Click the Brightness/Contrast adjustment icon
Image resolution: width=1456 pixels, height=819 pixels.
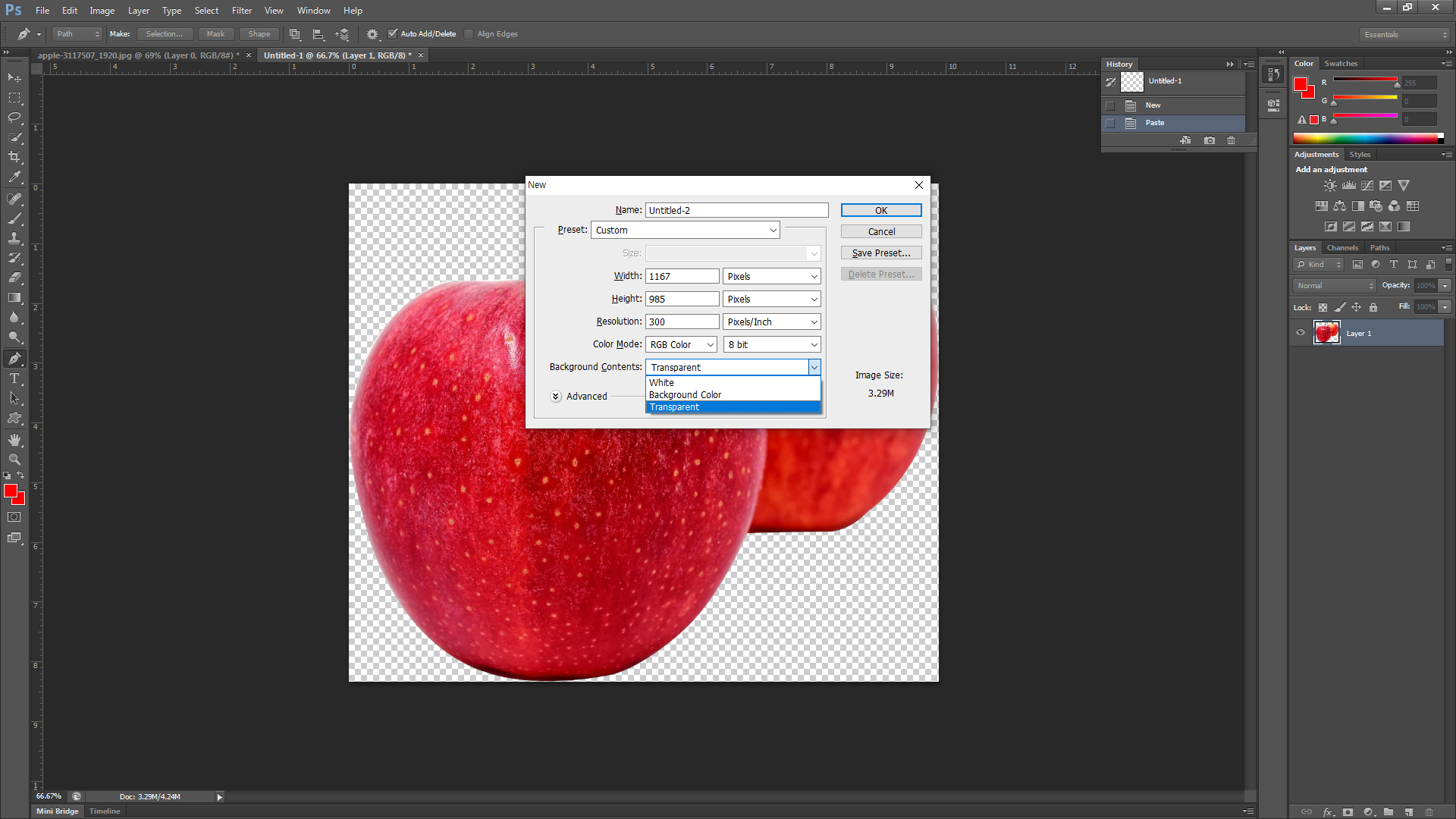[x=1330, y=186]
